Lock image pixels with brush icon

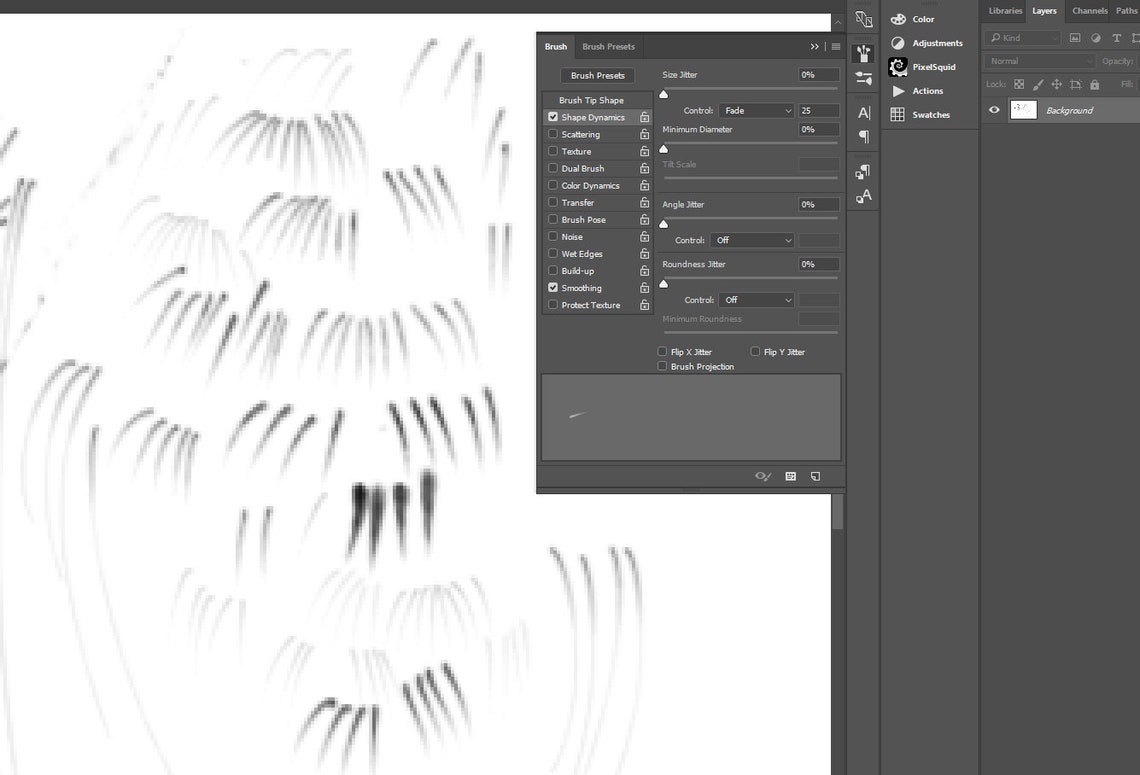[1038, 84]
